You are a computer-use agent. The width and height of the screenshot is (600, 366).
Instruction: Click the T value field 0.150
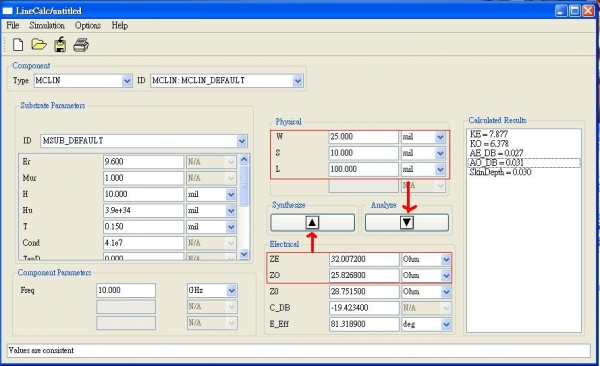click(143, 227)
